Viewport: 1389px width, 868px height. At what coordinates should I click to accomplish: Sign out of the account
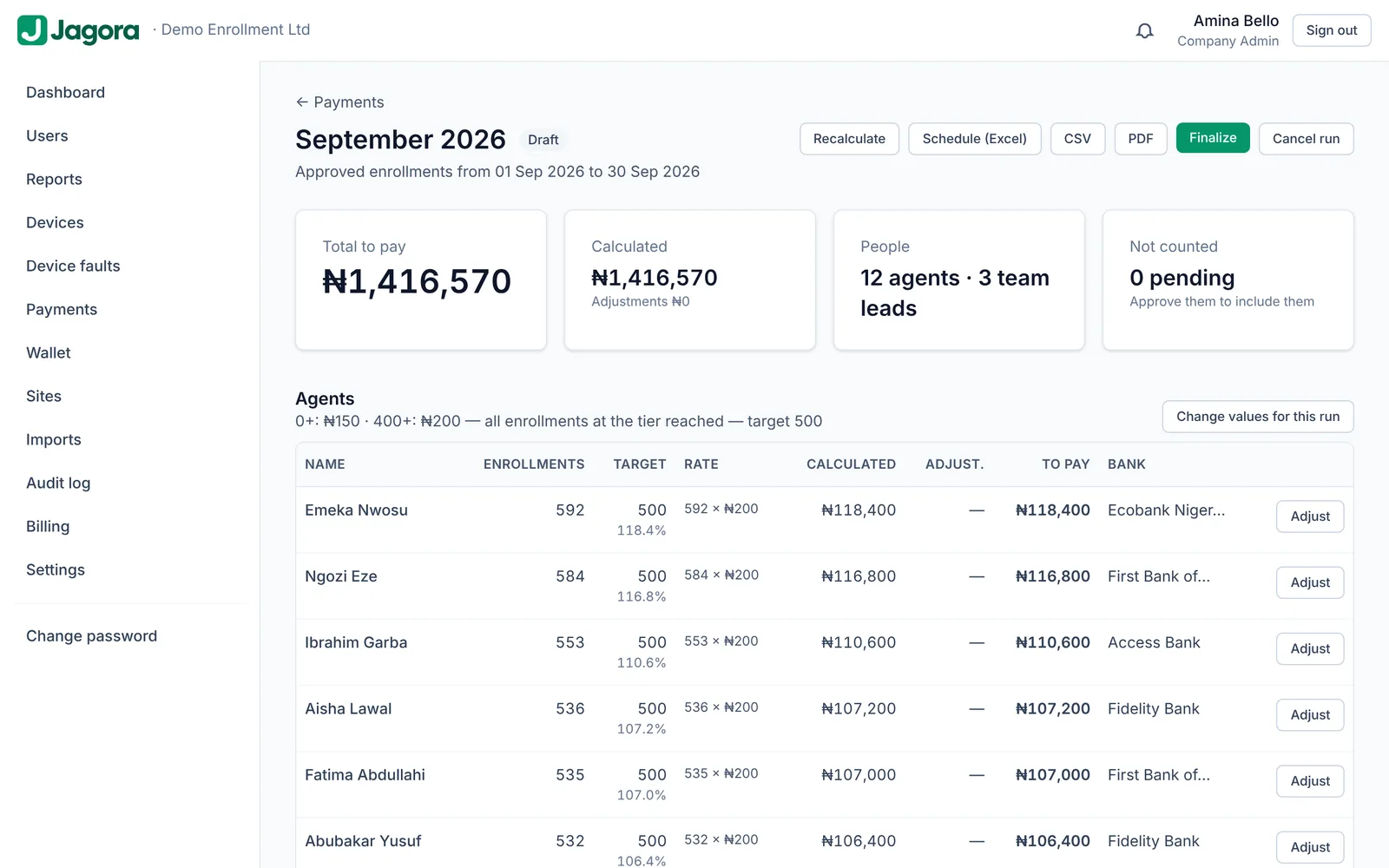point(1332,30)
